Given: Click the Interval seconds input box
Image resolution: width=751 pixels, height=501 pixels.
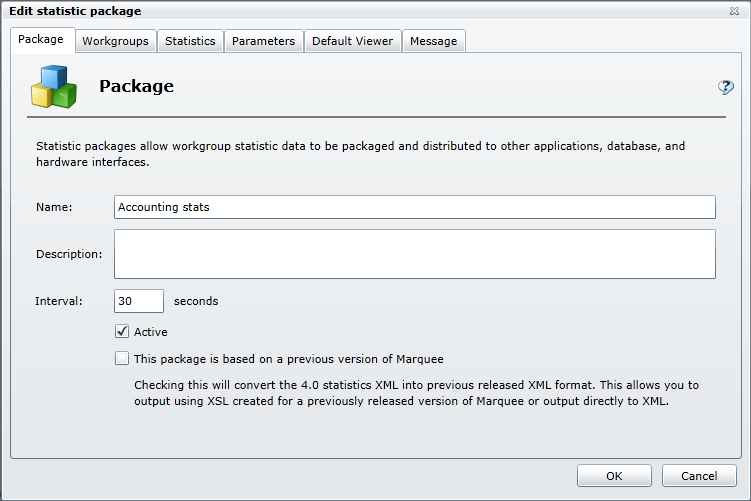Looking at the screenshot, I should pos(139,301).
